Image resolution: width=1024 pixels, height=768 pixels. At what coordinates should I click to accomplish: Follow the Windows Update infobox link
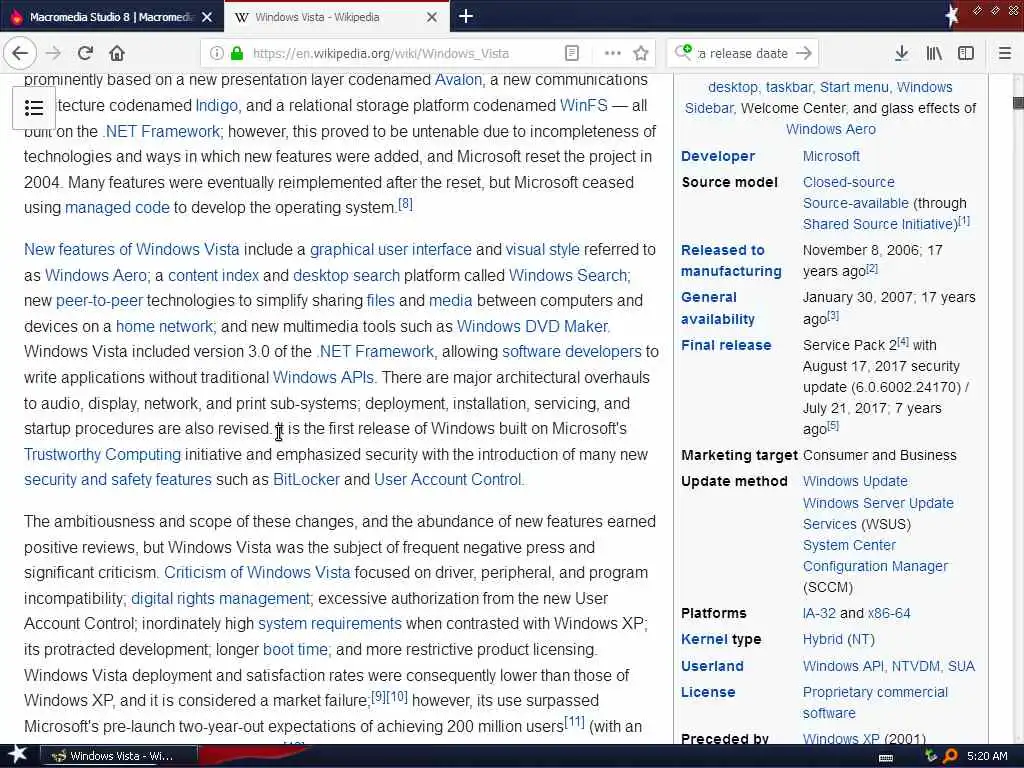coord(855,481)
